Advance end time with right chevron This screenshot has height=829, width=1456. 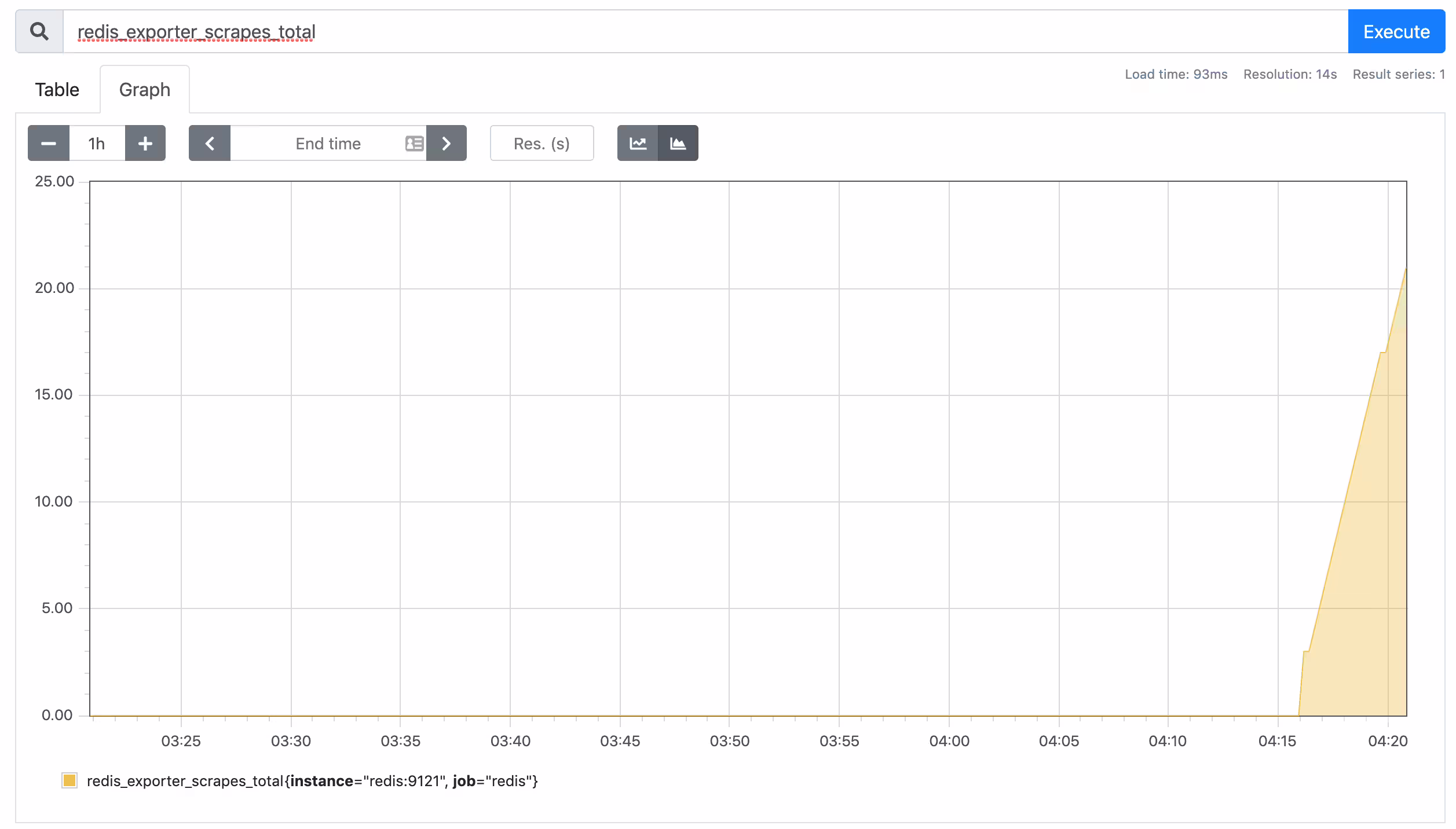pos(446,143)
